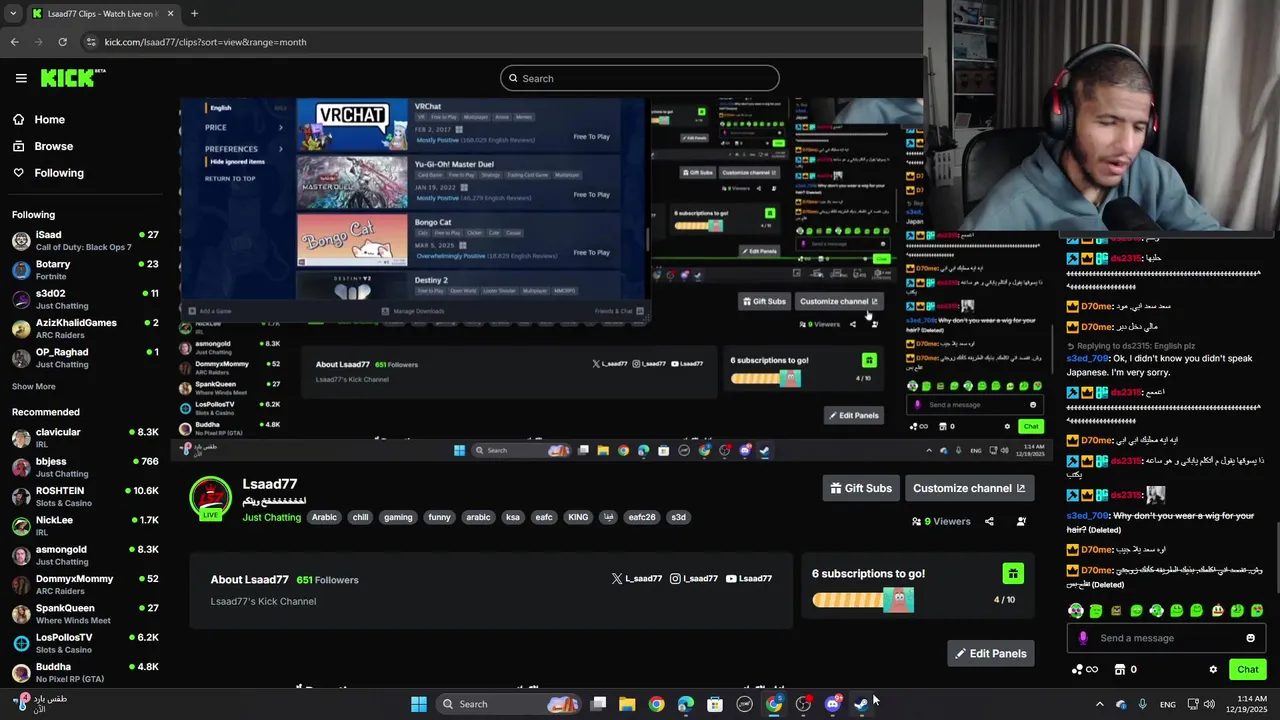Select the KING tag
Viewport: 1280px width, 720px height.
(578, 517)
